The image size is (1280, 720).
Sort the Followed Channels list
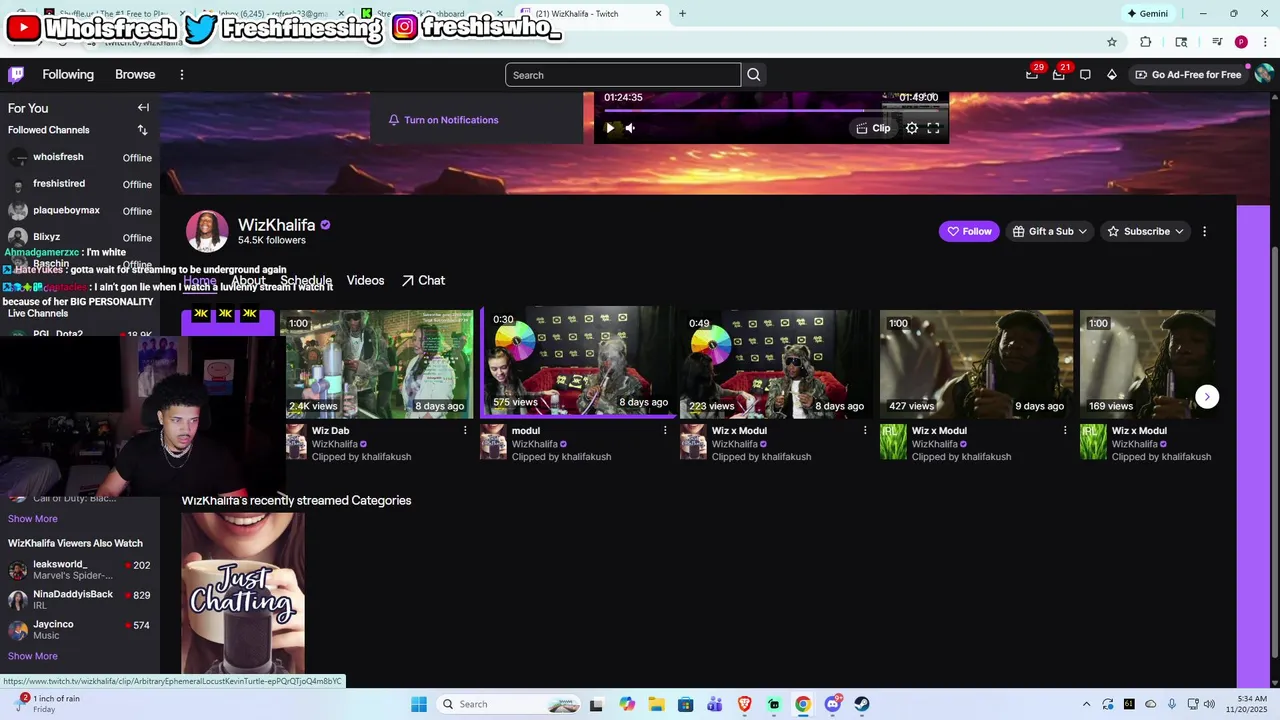[x=142, y=130]
